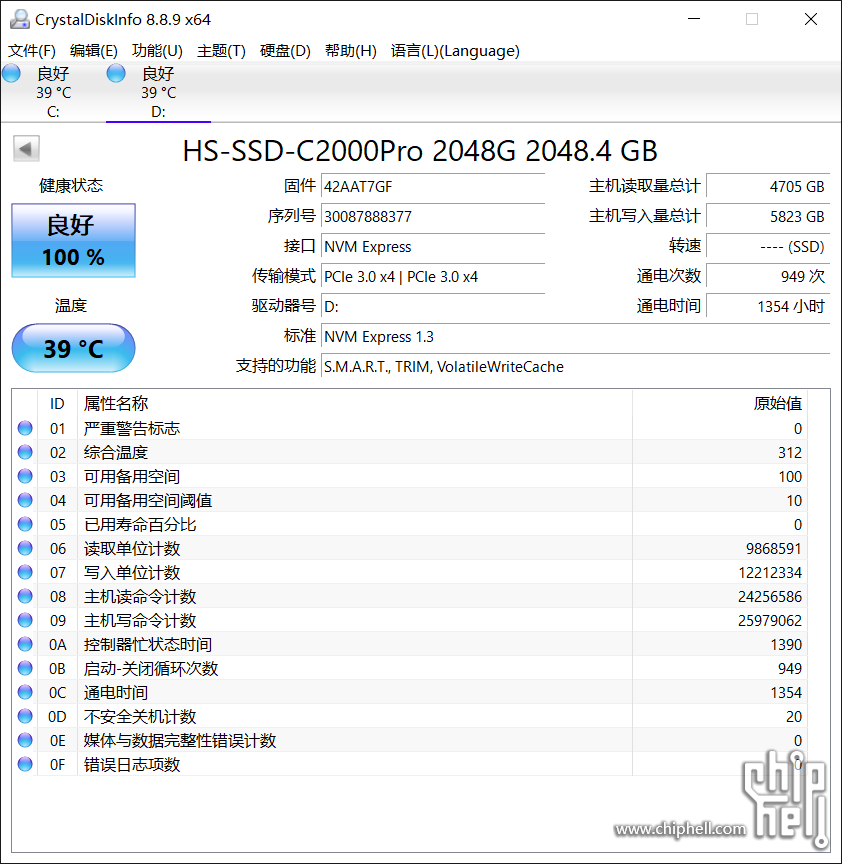Click the 综合温度 attribute name
The width and height of the screenshot is (842, 864).
(x=116, y=452)
